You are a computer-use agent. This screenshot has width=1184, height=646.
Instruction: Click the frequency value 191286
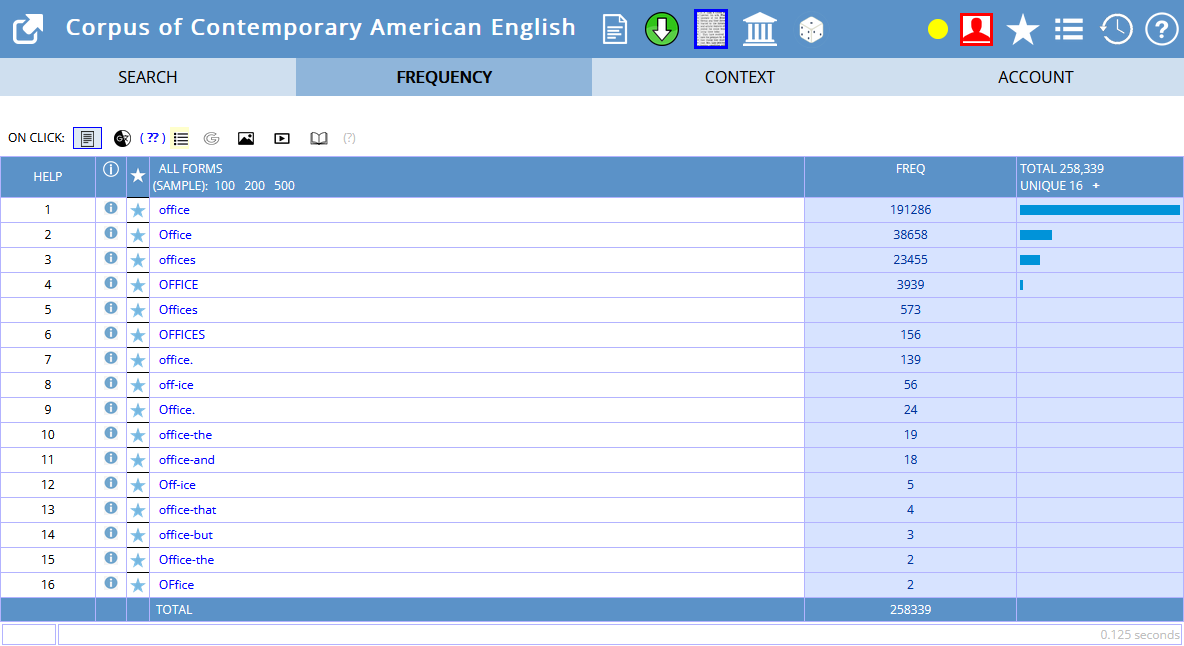(911, 210)
